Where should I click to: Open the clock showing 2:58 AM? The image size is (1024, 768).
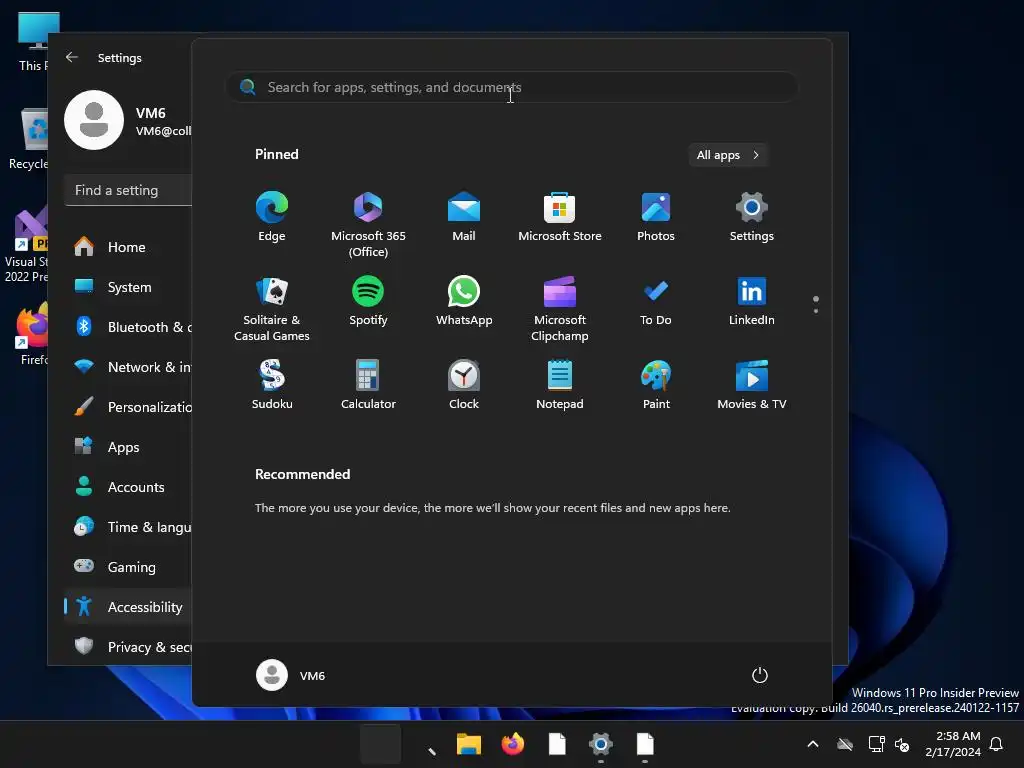click(x=953, y=744)
